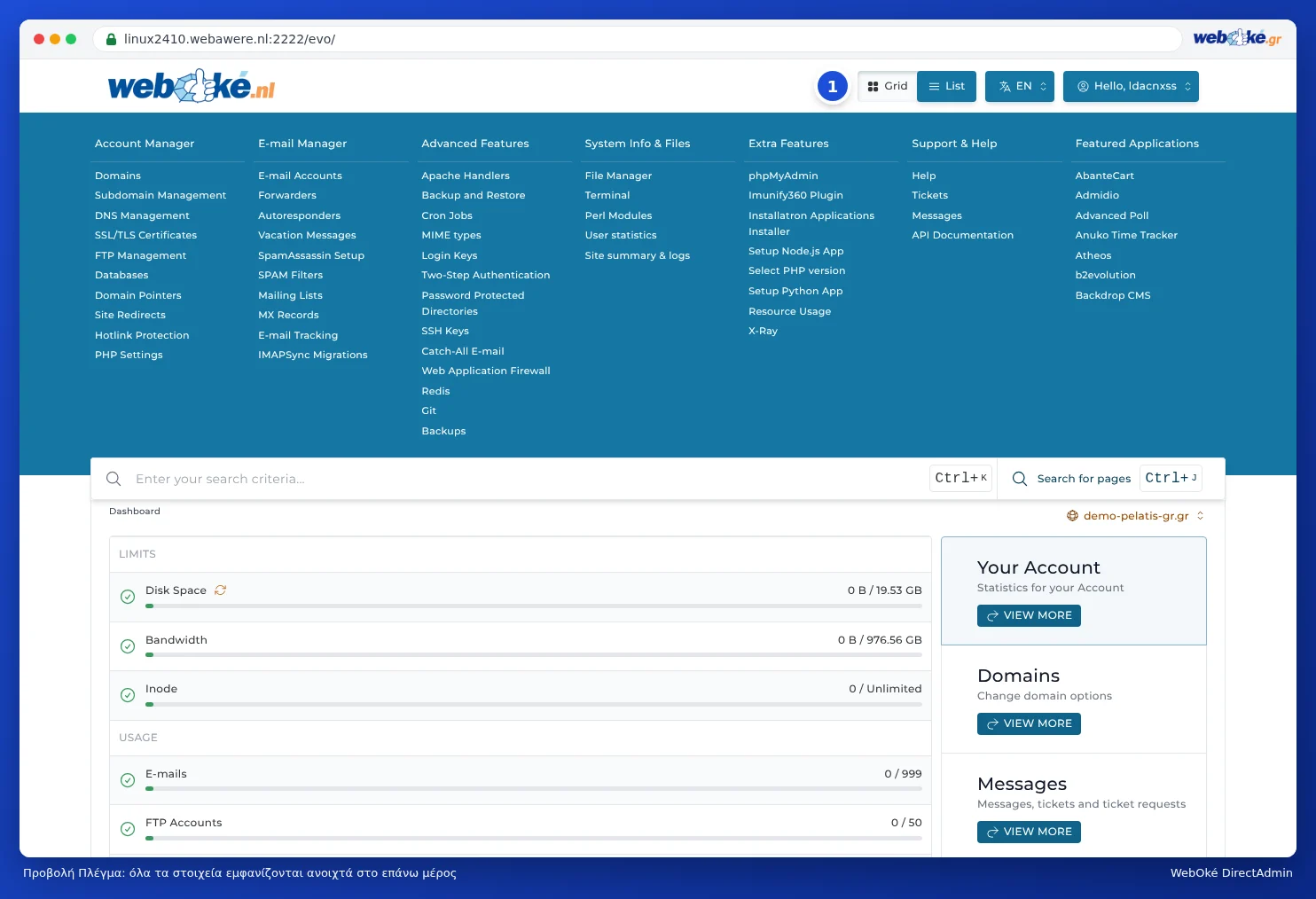Image resolution: width=1316 pixels, height=899 pixels.
Task: Click the Disk Space refresh icon
Action: tap(220, 590)
